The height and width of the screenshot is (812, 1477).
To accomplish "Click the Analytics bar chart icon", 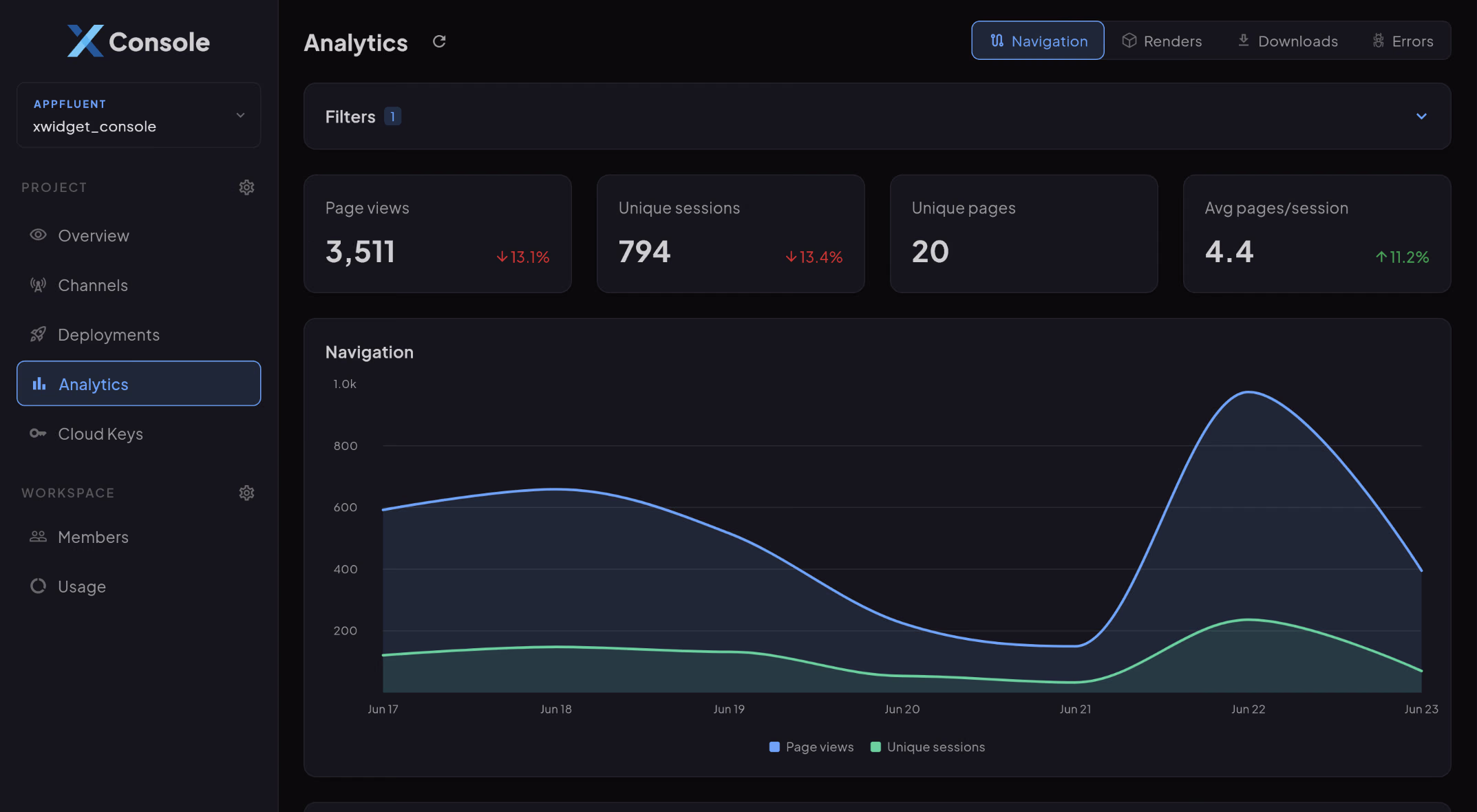I will coord(39,383).
